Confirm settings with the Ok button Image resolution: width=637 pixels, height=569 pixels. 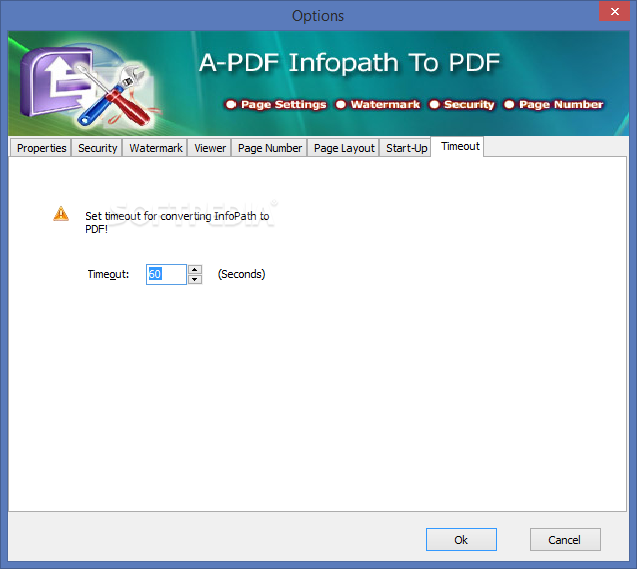pyautogui.click(x=461, y=539)
